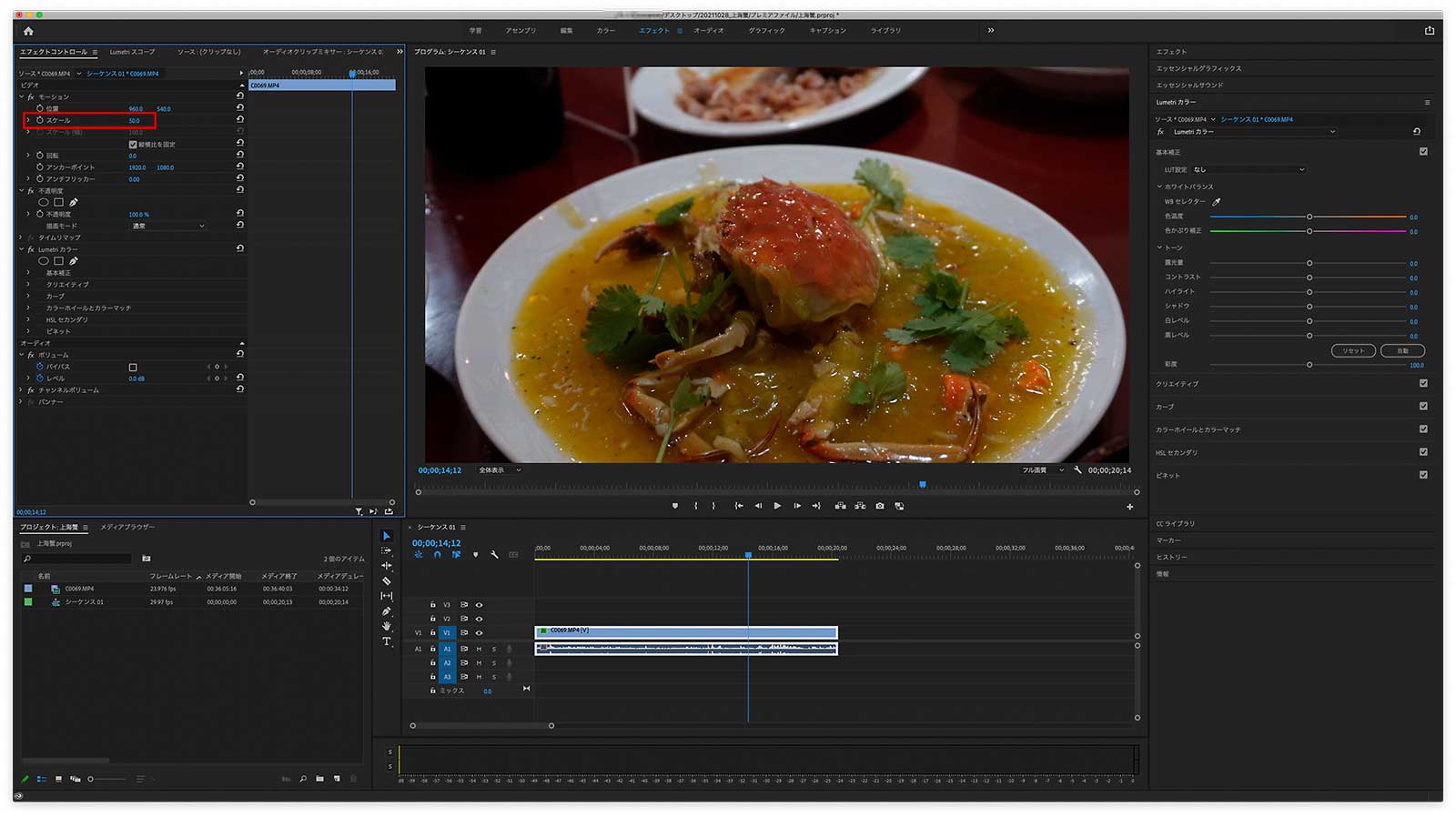
Task: Click the Lift button in Program monitor
Action: pos(840,506)
